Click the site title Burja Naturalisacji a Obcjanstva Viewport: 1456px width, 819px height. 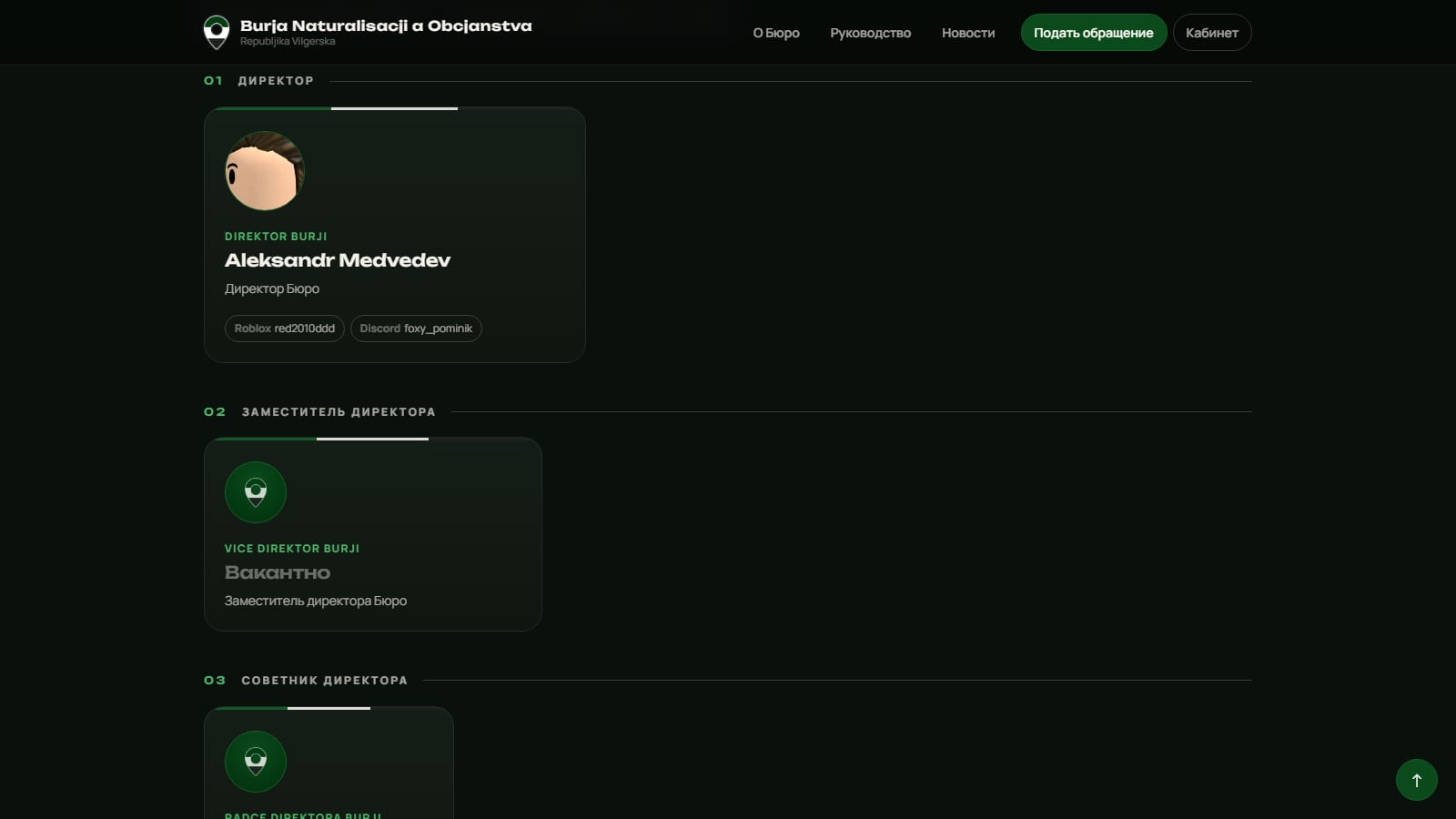pos(386,25)
